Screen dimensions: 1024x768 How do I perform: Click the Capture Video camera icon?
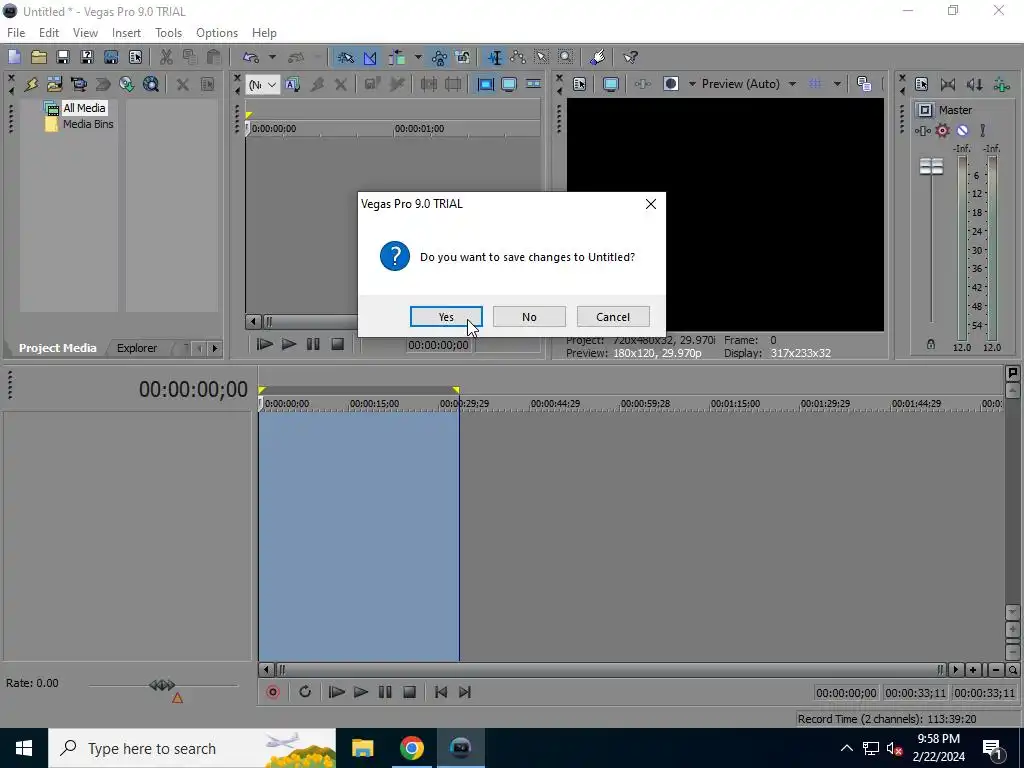click(78, 84)
